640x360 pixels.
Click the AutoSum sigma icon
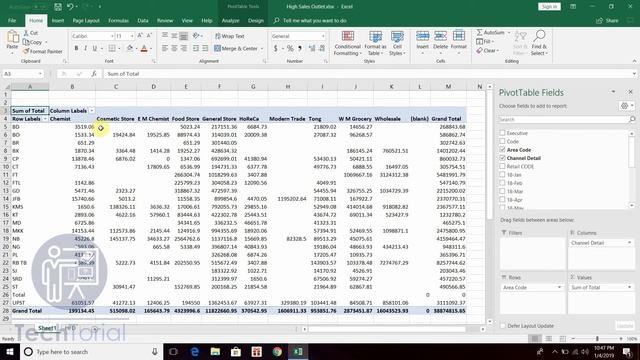[480, 32]
